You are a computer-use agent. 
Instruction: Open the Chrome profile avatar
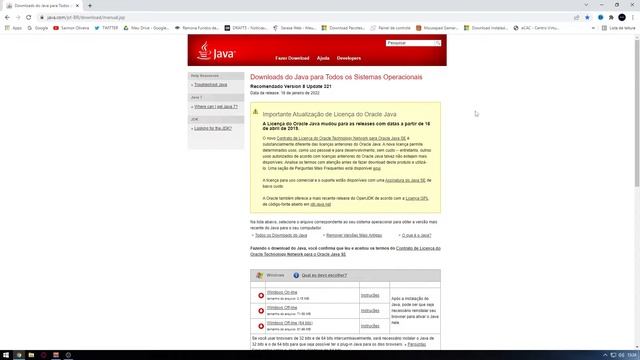tap(622, 18)
